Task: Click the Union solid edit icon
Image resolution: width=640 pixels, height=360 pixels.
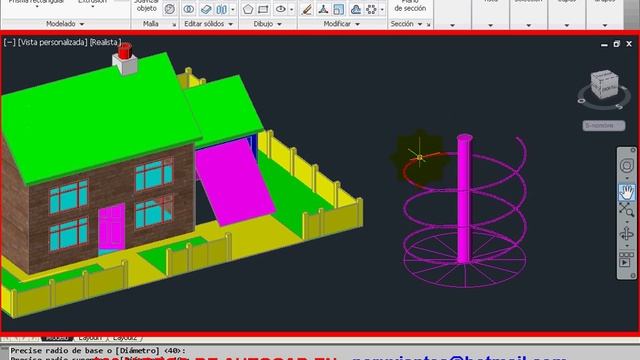Action: click(x=188, y=9)
